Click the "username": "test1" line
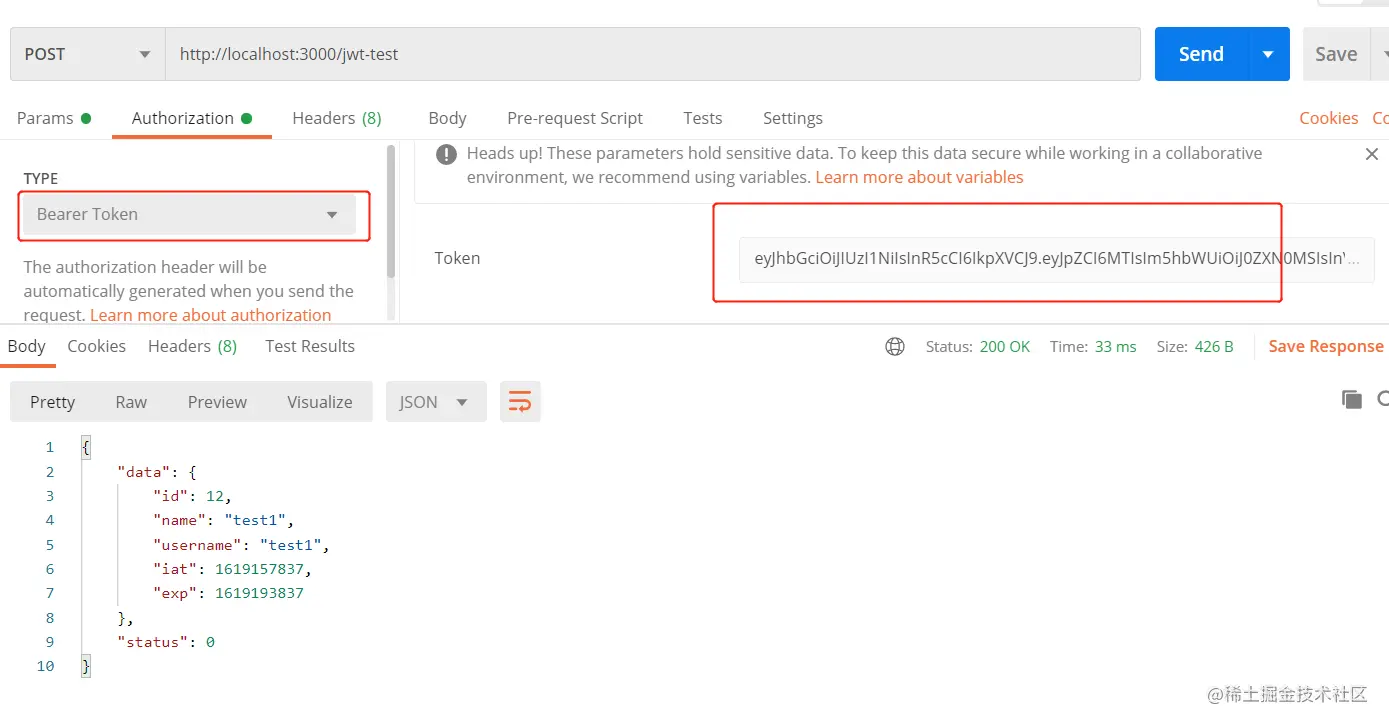 241,545
